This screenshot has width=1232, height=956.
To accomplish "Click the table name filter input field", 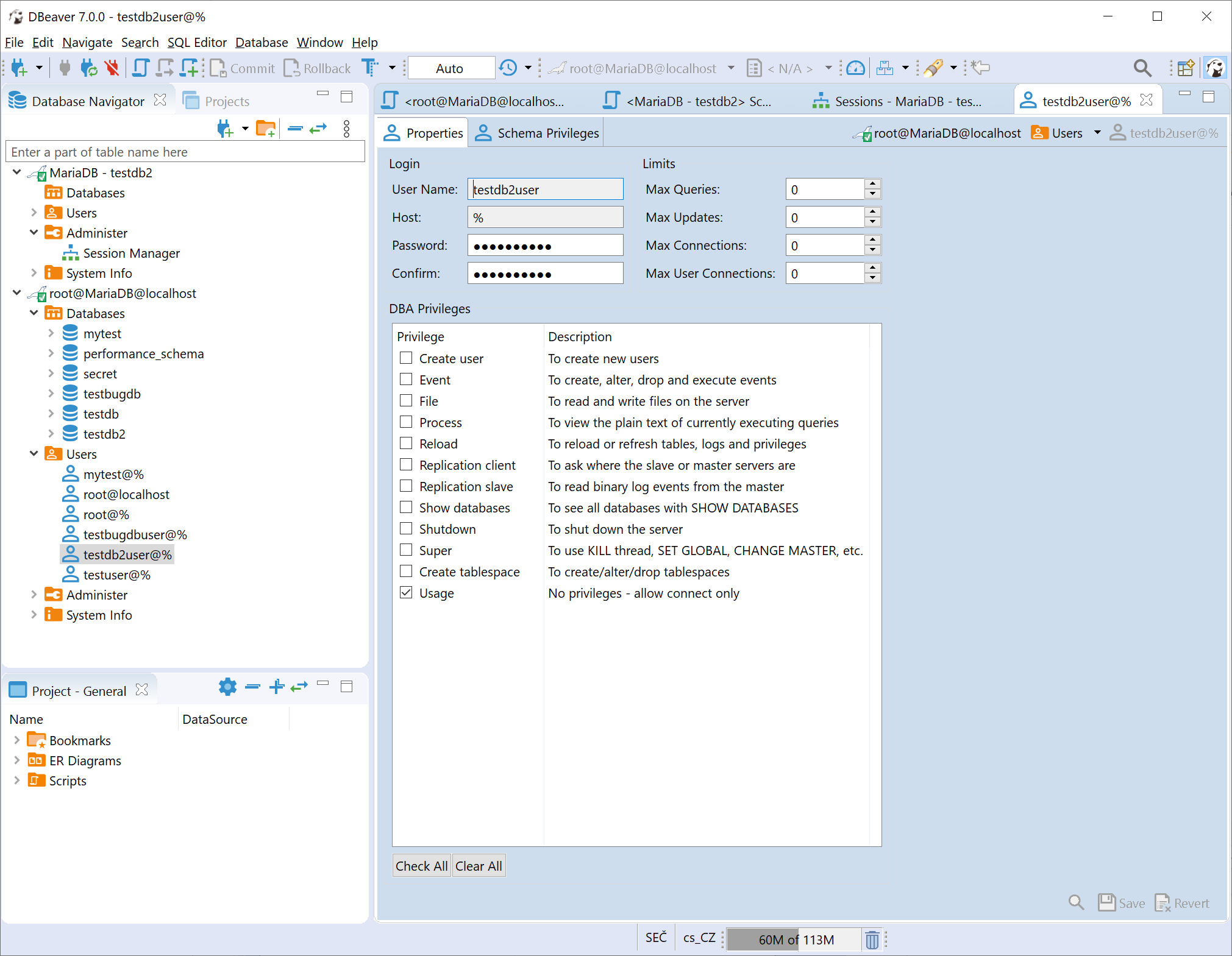I will (x=183, y=151).
